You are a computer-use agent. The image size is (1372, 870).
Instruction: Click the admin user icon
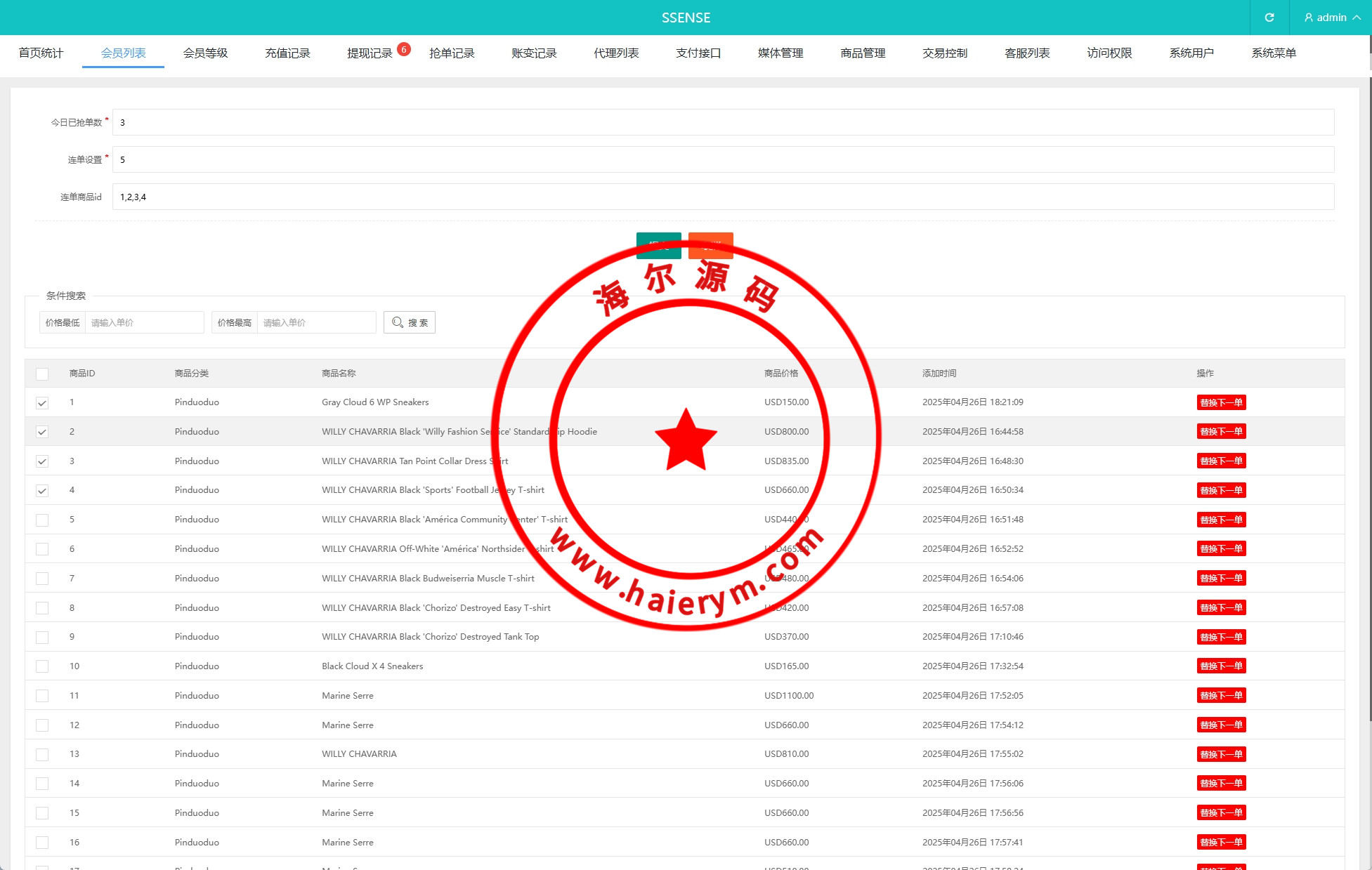tap(1309, 18)
